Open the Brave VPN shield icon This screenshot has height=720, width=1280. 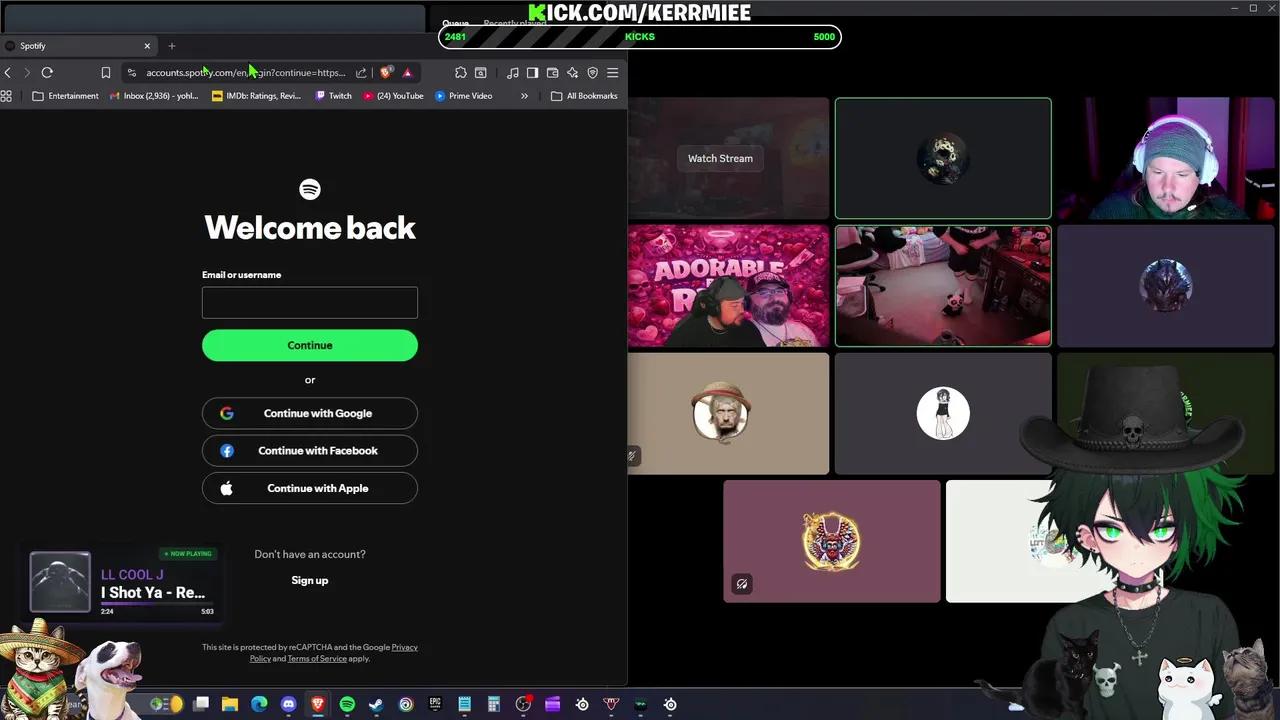(592, 72)
